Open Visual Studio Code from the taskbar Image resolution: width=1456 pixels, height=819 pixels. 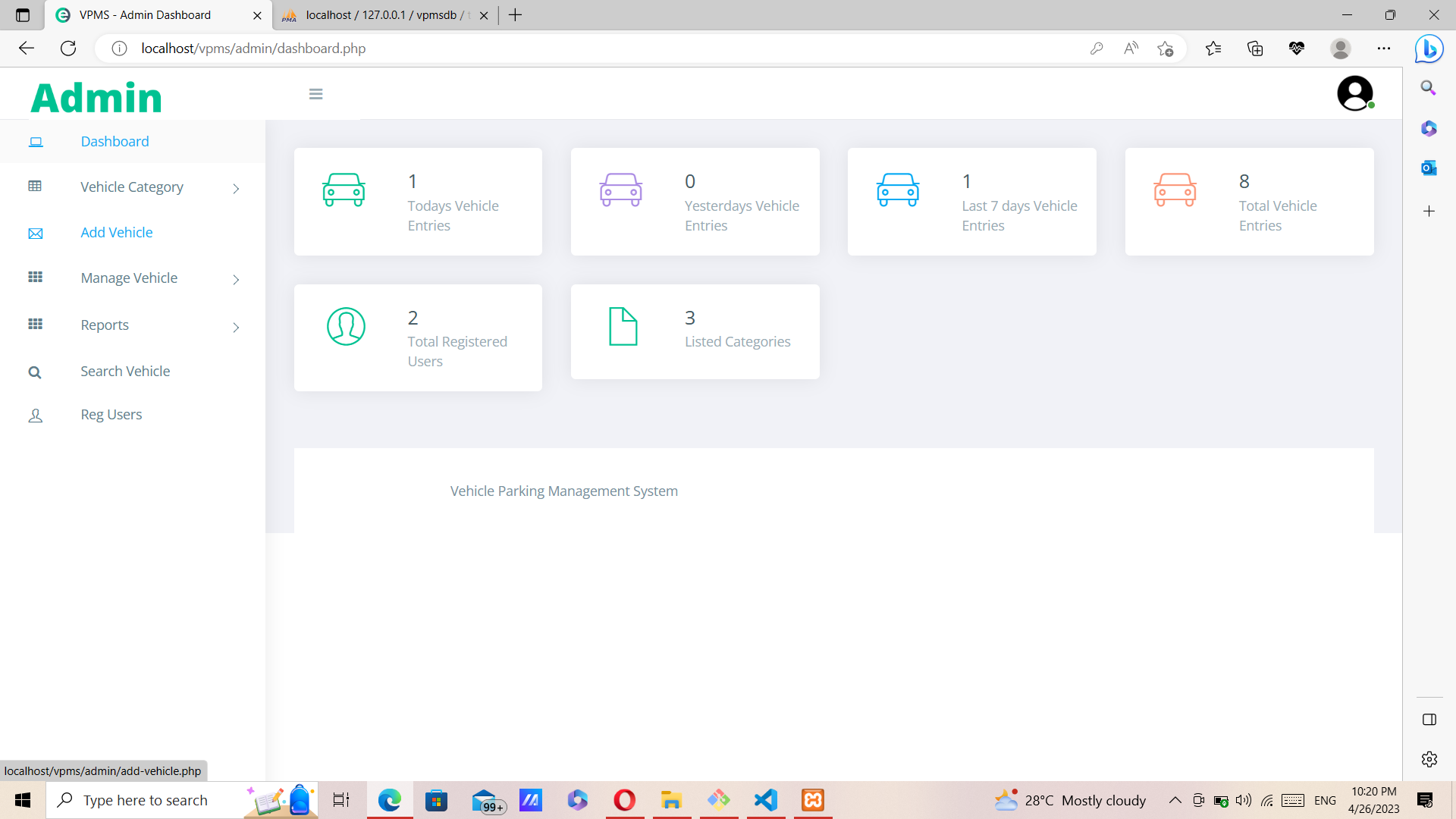coord(766,800)
